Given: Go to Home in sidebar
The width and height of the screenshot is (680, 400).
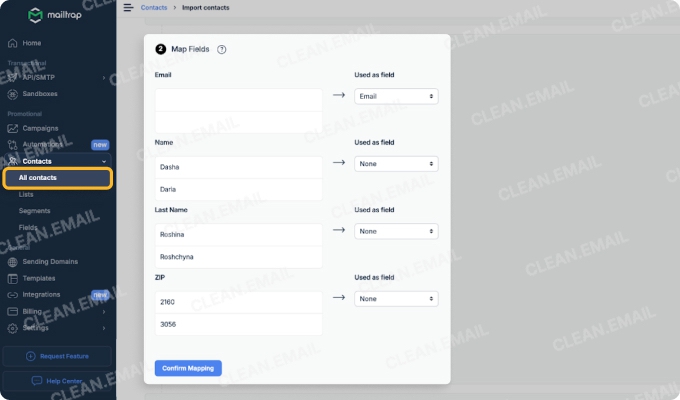Looking at the screenshot, I should pyautogui.click(x=32, y=43).
